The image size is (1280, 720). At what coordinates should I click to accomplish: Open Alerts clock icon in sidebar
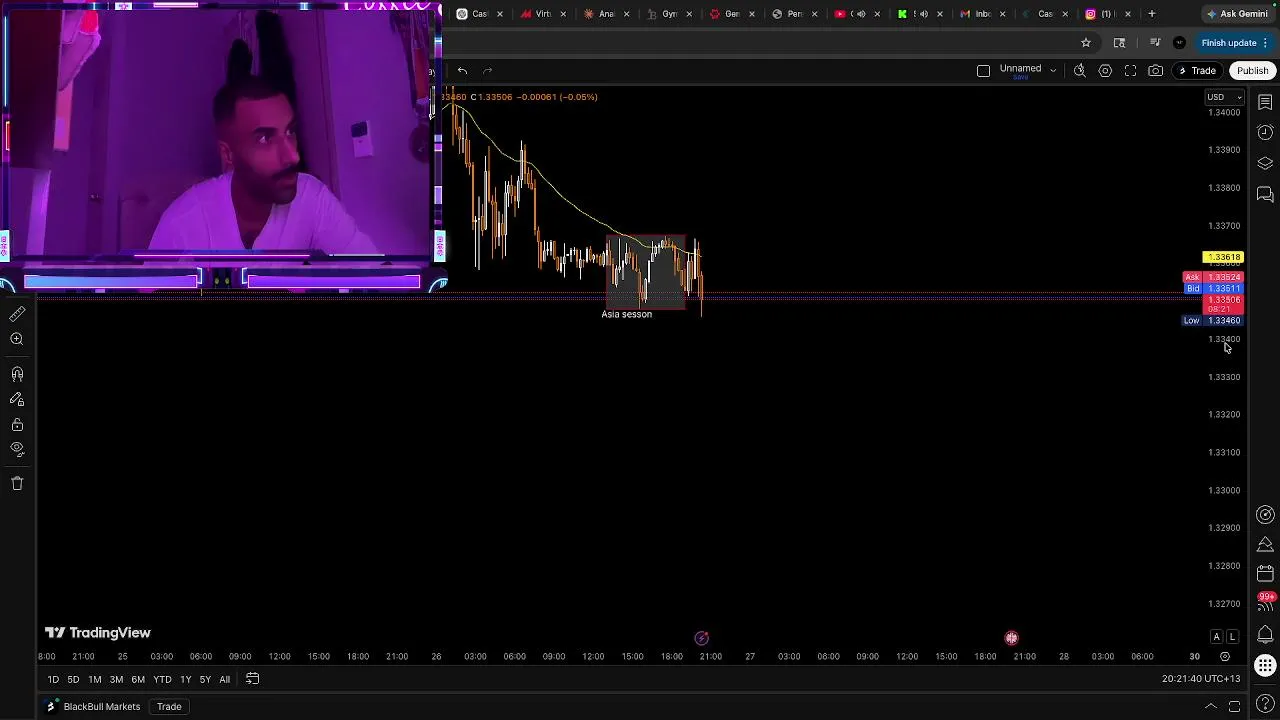[x=1265, y=132]
